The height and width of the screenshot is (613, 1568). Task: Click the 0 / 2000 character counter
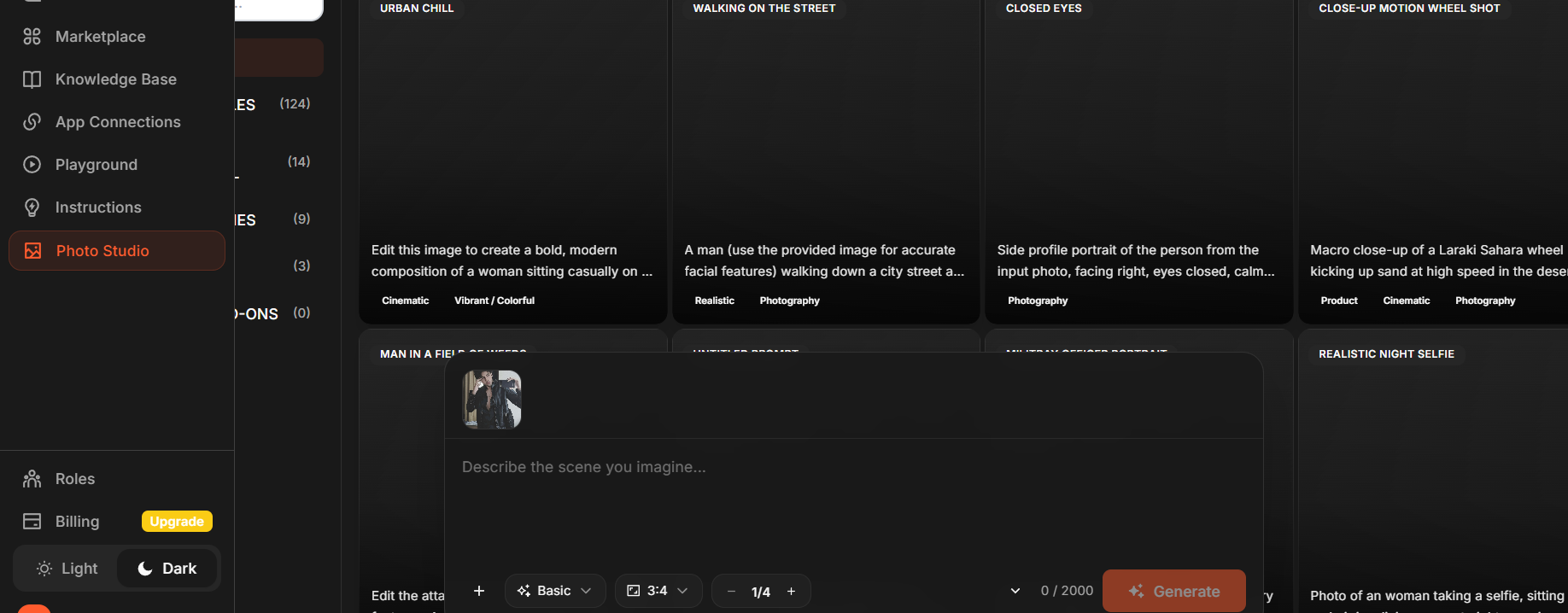[1067, 591]
